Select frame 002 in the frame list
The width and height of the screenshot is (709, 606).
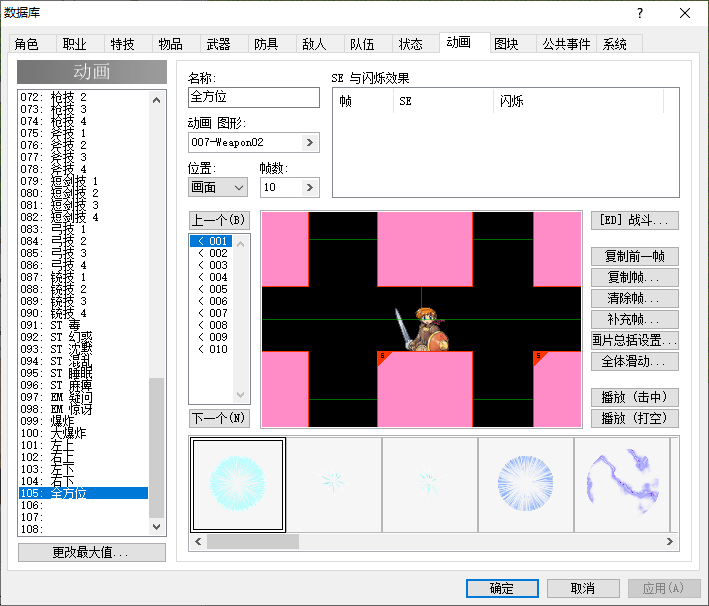(211, 253)
